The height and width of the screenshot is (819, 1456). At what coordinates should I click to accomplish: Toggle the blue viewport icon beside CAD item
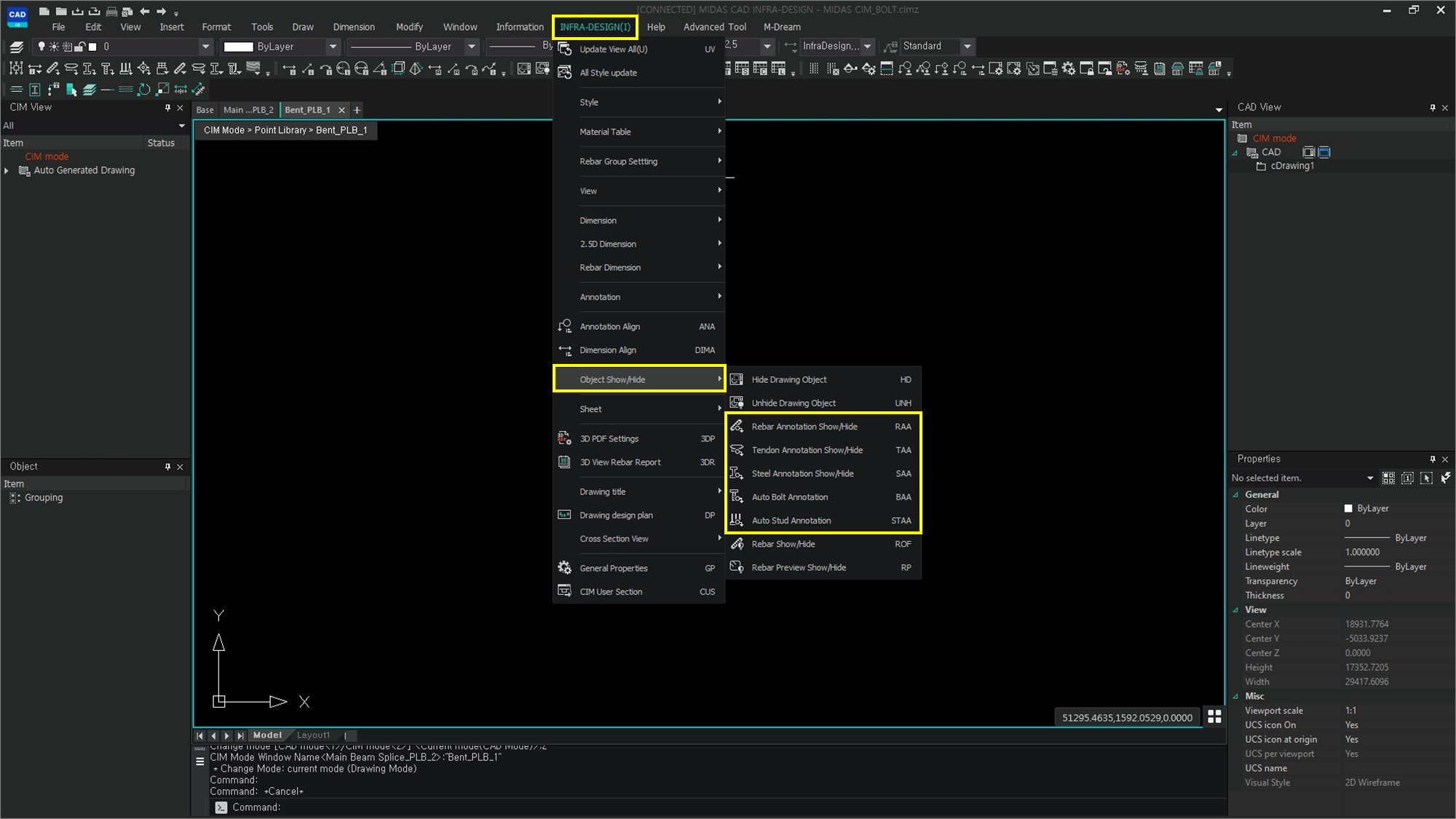1324,152
